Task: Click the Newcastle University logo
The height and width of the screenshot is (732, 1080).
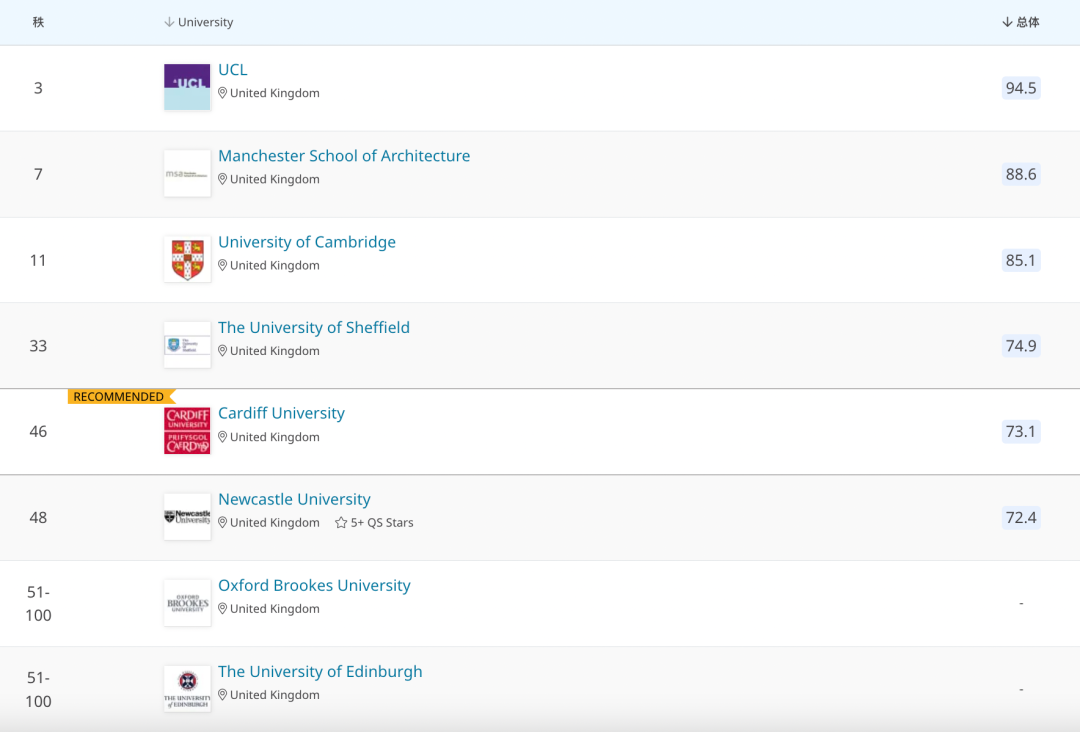Action: click(187, 517)
